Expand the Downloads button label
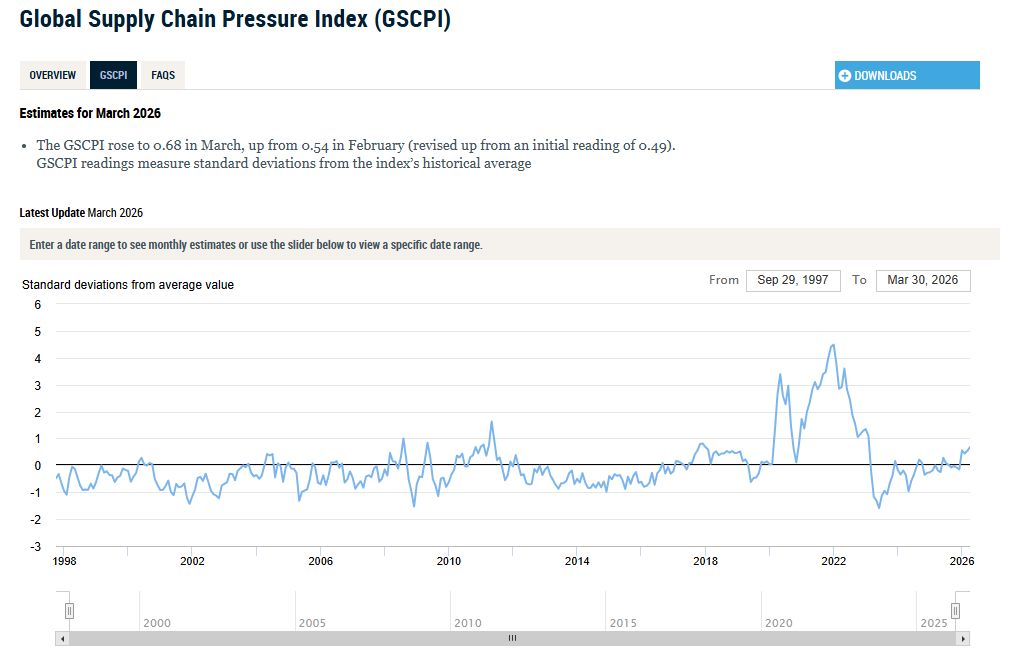The image size is (1021, 665). click(x=885, y=76)
